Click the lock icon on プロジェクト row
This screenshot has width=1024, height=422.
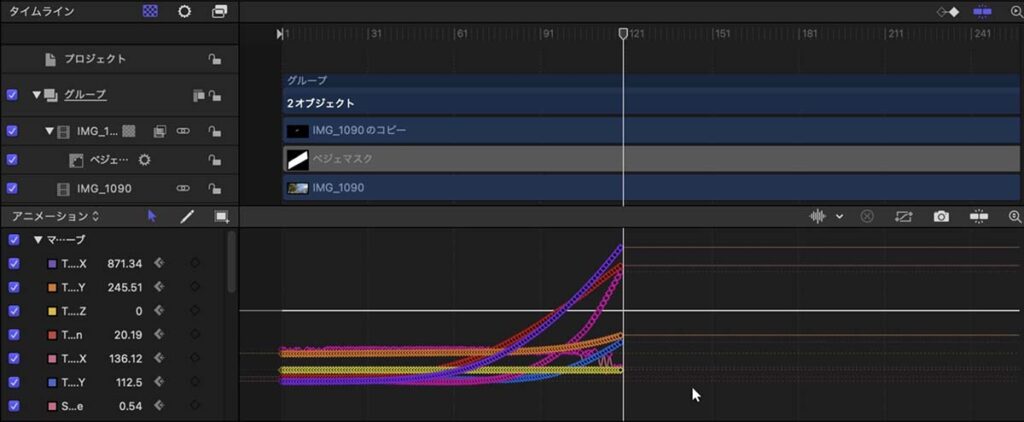click(214, 59)
